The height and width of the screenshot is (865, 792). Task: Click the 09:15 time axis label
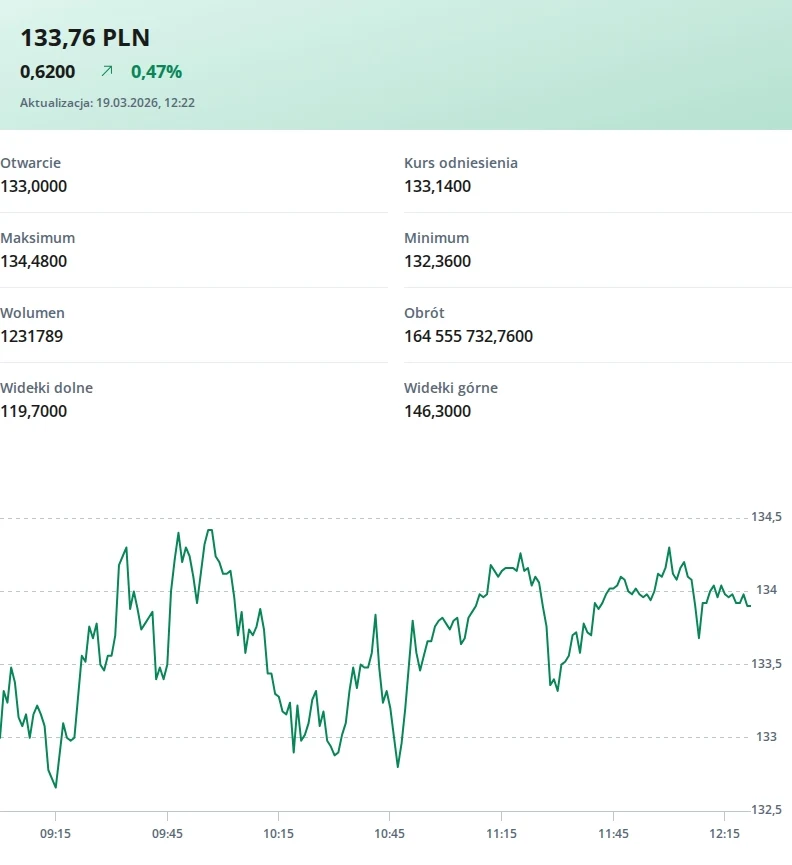click(x=55, y=834)
